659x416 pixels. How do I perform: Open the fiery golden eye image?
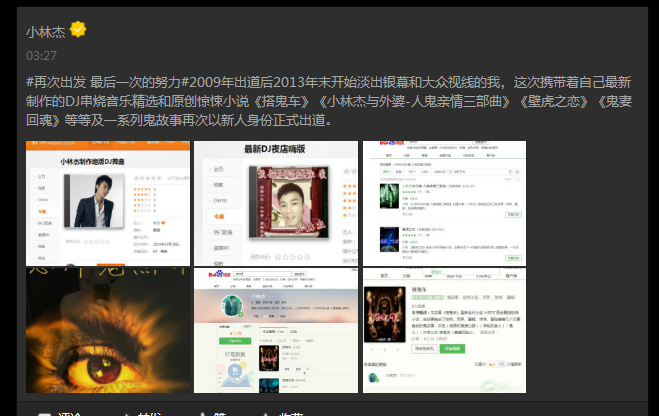tap(108, 330)
